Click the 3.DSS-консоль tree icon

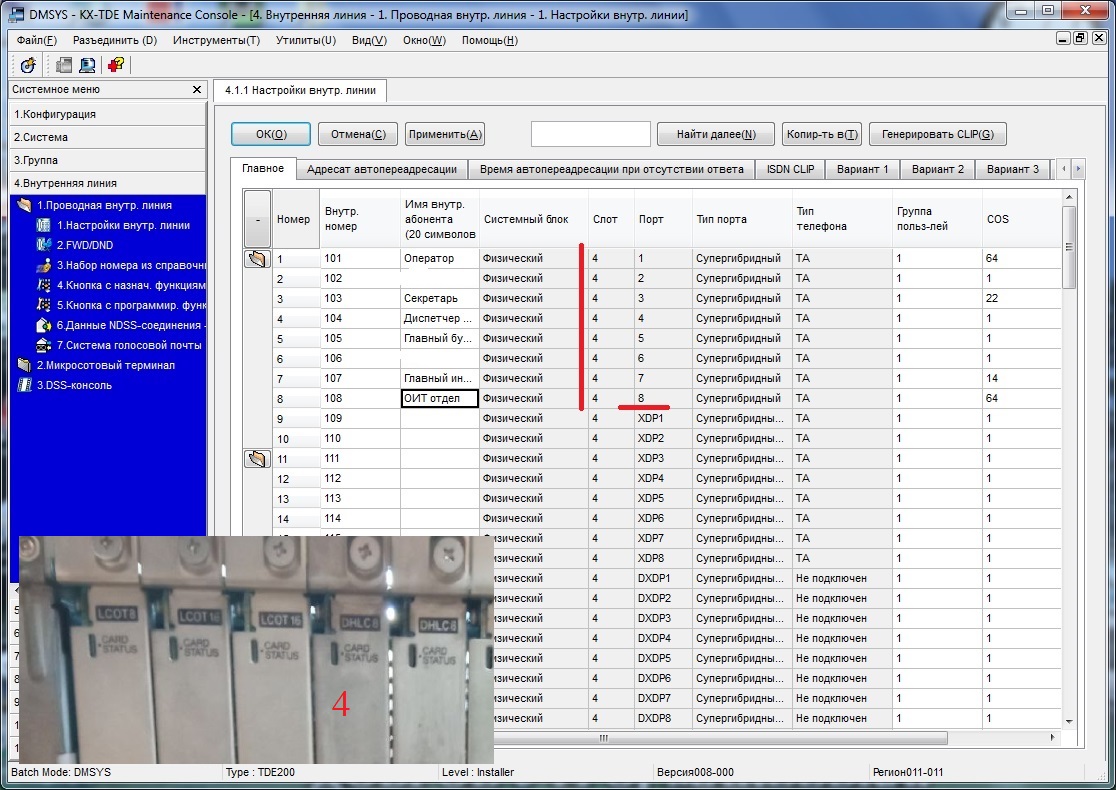click(25, 385)
